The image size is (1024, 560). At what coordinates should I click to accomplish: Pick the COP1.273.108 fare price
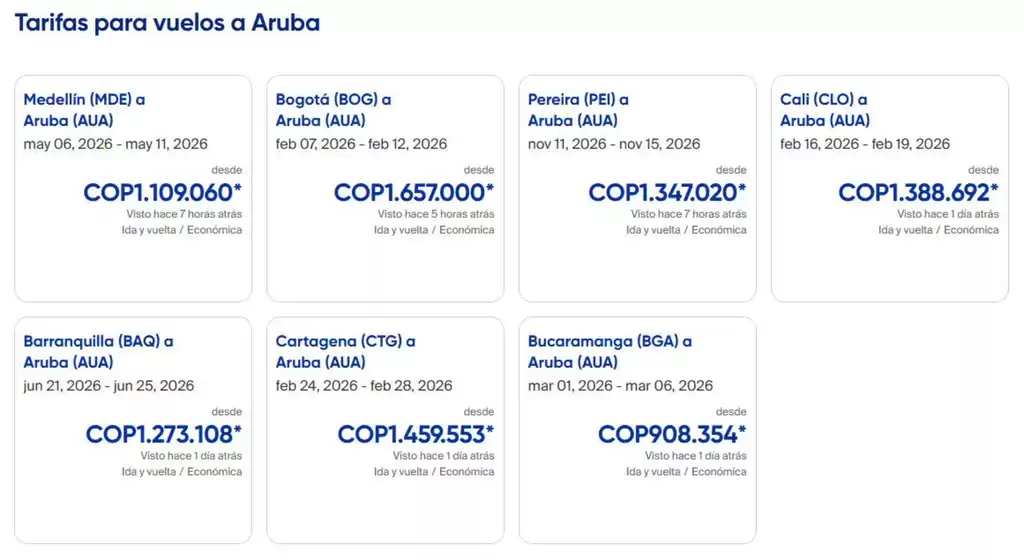point(163,434)
